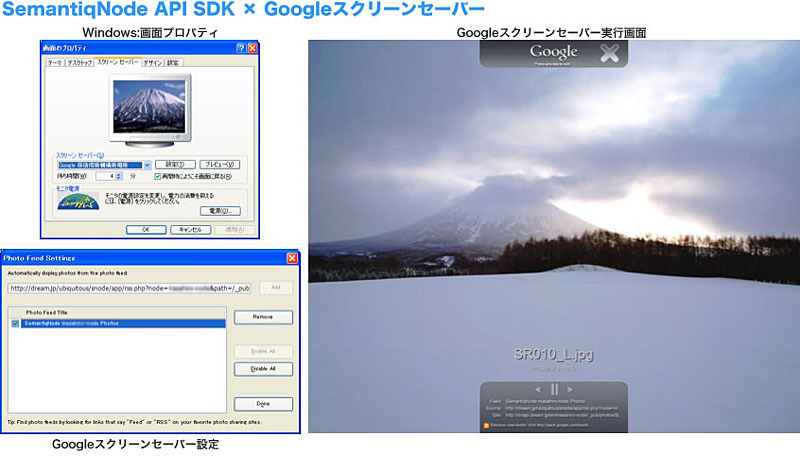
Task: Go to previous photo in screensaver
Action: [x=538, y=390]
